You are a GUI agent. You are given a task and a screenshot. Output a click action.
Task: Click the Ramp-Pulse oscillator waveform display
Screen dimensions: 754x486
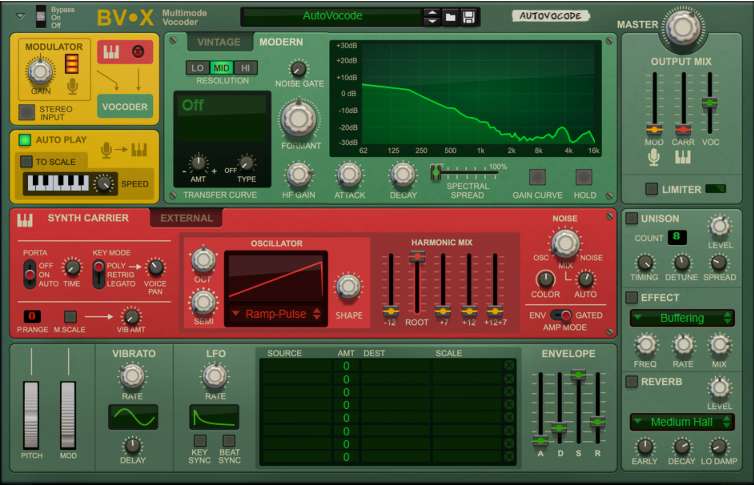click(276, 277)
